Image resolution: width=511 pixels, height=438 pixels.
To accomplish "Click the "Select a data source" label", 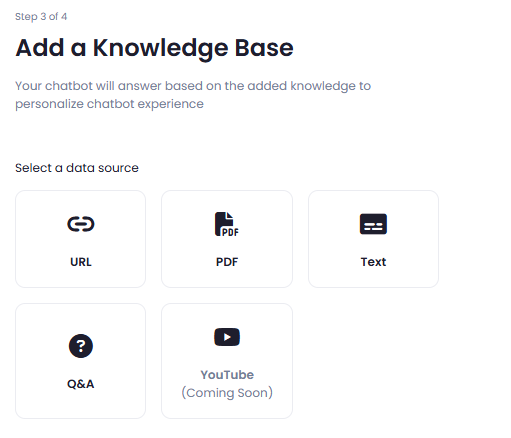I will click(x=77, y=168).
